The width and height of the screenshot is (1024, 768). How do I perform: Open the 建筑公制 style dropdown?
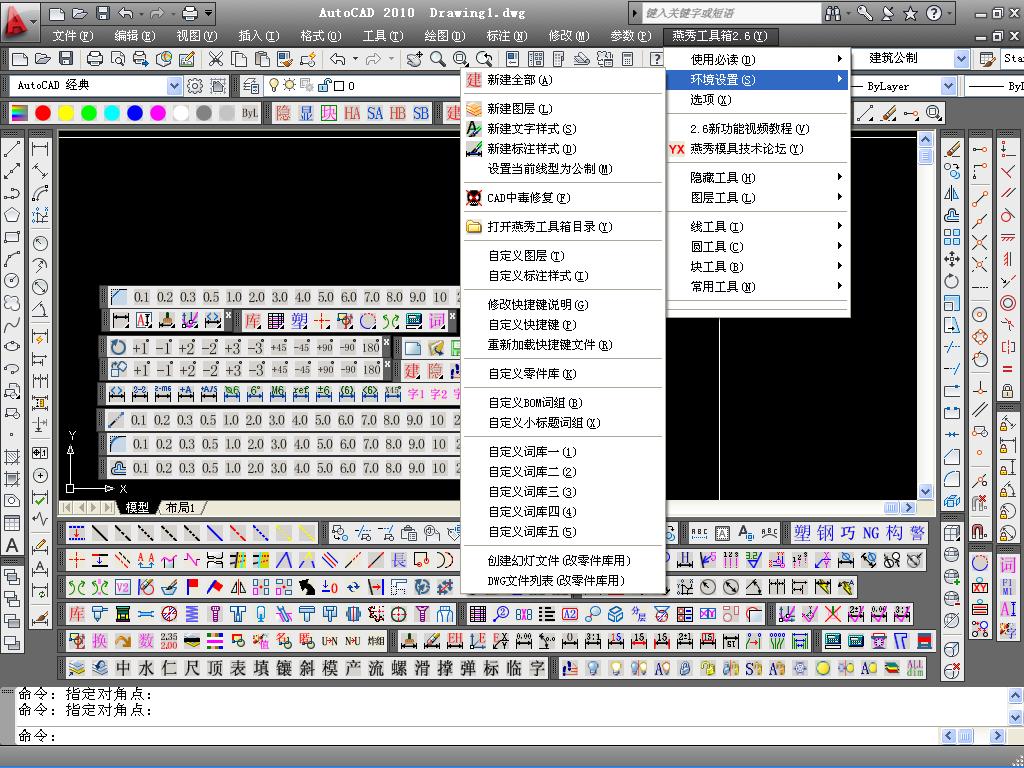click(x=961, y=59)
